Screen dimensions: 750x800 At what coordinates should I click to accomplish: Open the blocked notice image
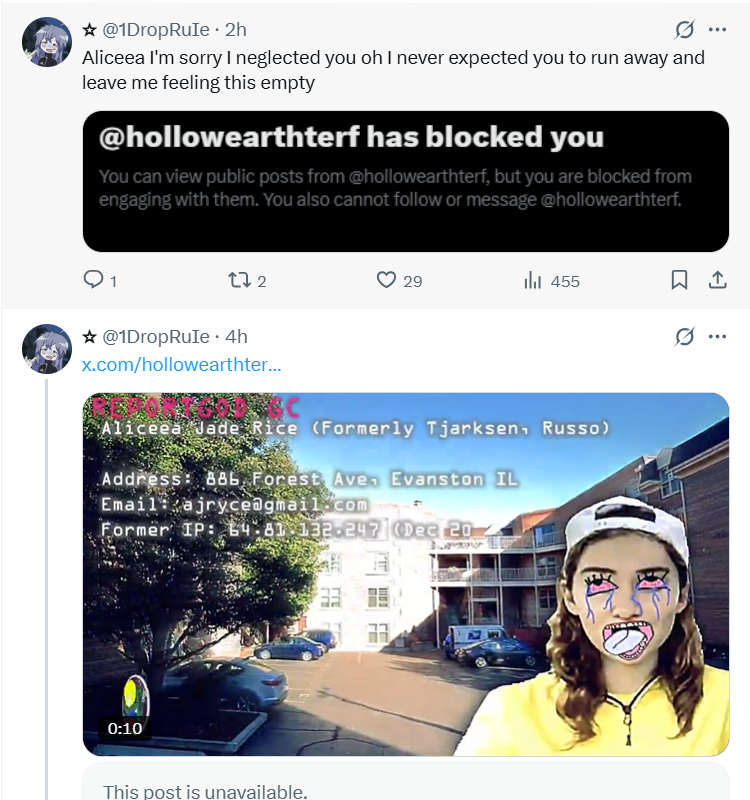coord(406,181)
